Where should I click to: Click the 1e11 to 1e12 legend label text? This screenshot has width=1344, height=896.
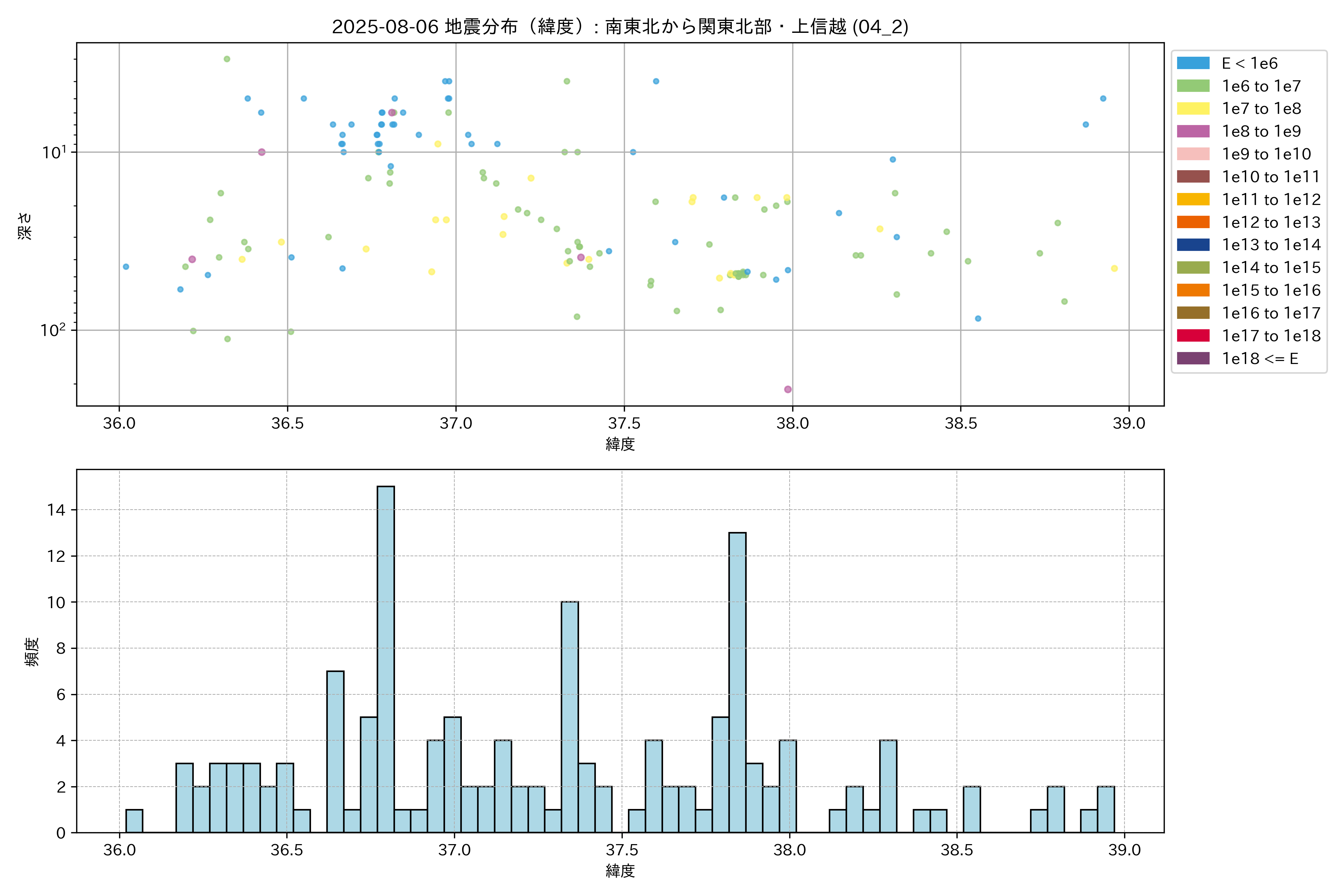point(1271,199)
